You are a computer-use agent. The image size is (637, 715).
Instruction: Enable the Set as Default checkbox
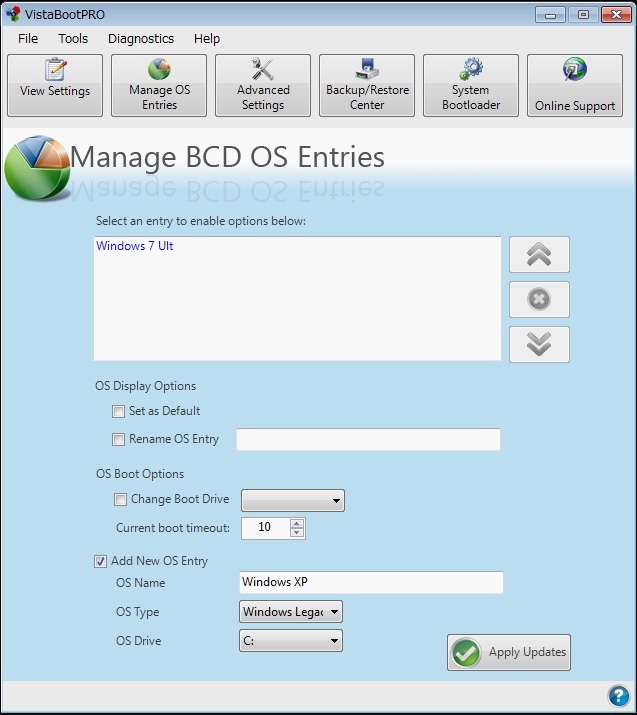click(x=119, y=411)
